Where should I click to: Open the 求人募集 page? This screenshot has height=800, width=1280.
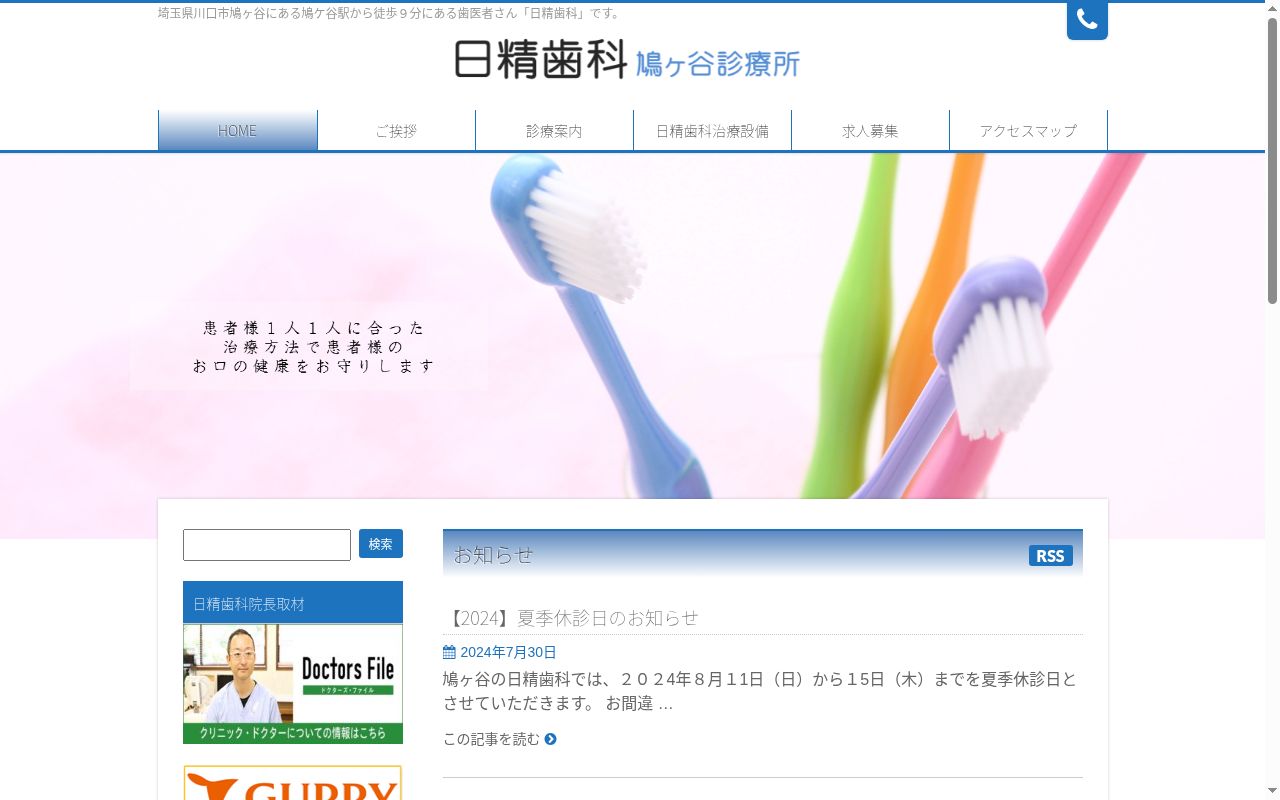pyautogui.click(x=870, y=130)
